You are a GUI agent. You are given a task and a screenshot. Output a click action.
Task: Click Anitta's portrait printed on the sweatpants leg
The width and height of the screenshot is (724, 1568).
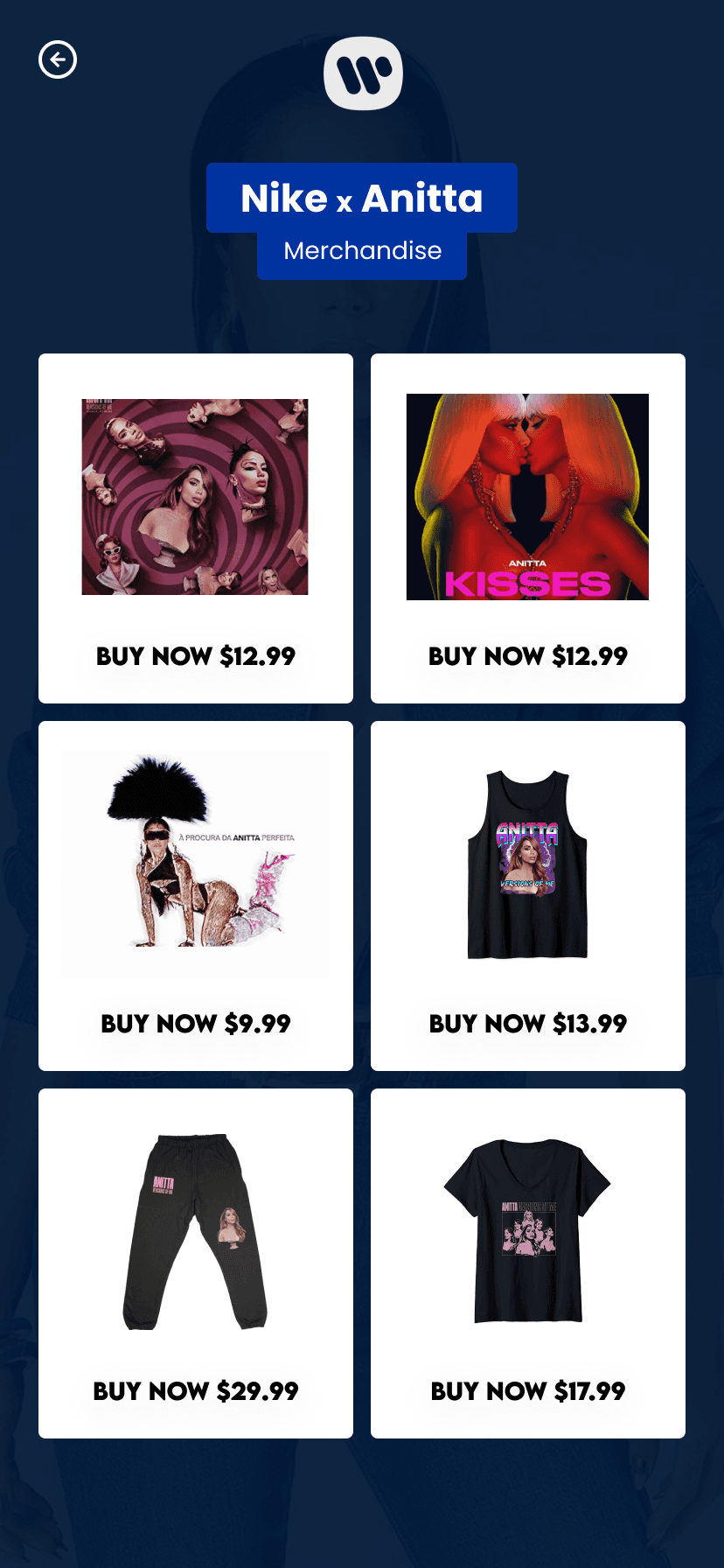232,1226
